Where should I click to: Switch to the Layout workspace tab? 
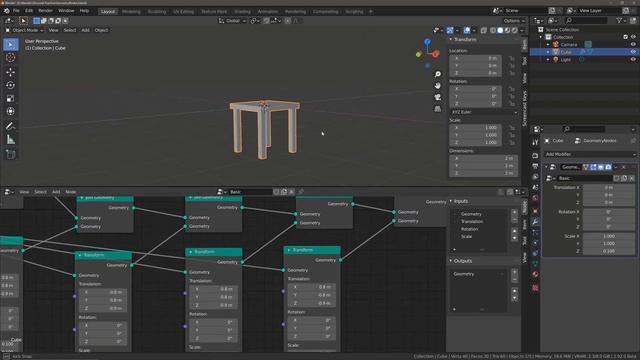pyautogui.click(x=108, y=11)
